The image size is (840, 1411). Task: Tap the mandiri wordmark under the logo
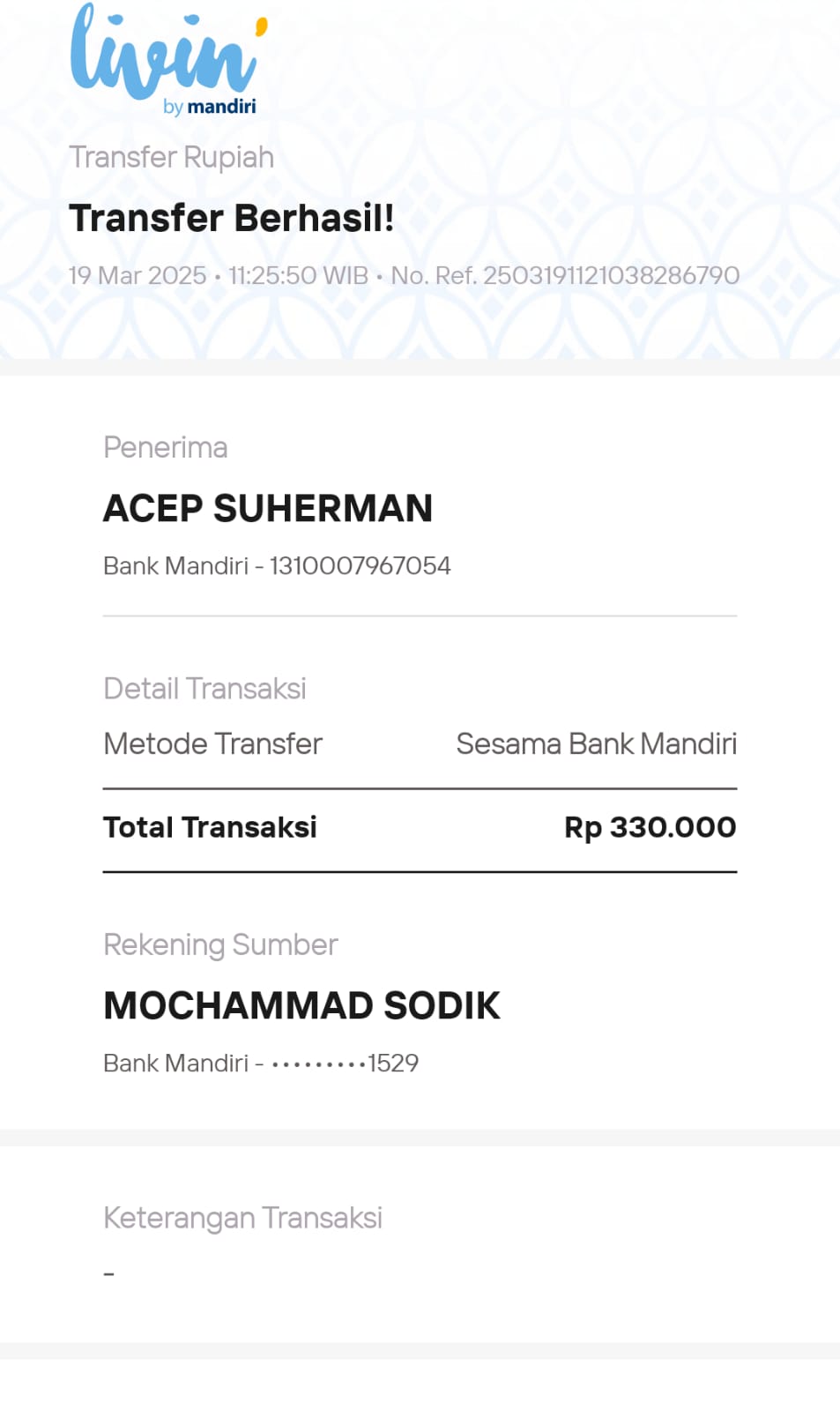pos(222,107)
